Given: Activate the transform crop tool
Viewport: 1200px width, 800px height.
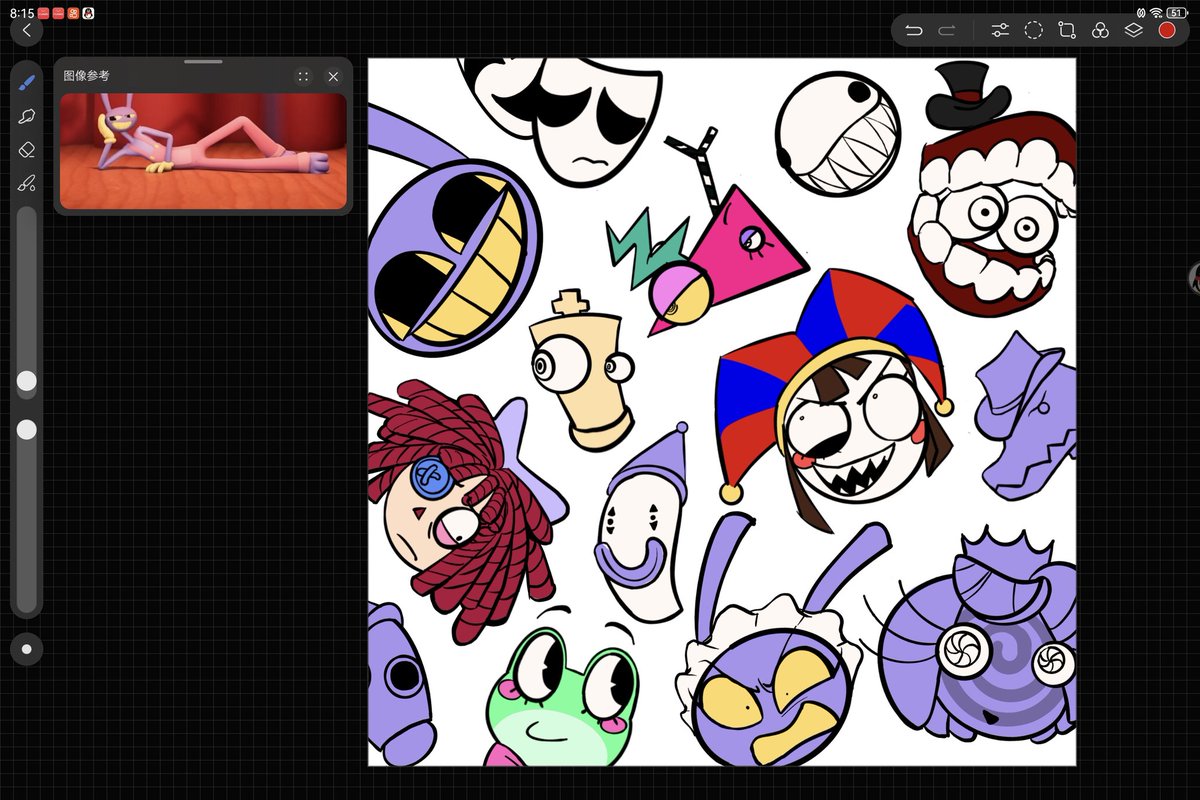Looking at the screenshot, I should tap(1067, 30).
